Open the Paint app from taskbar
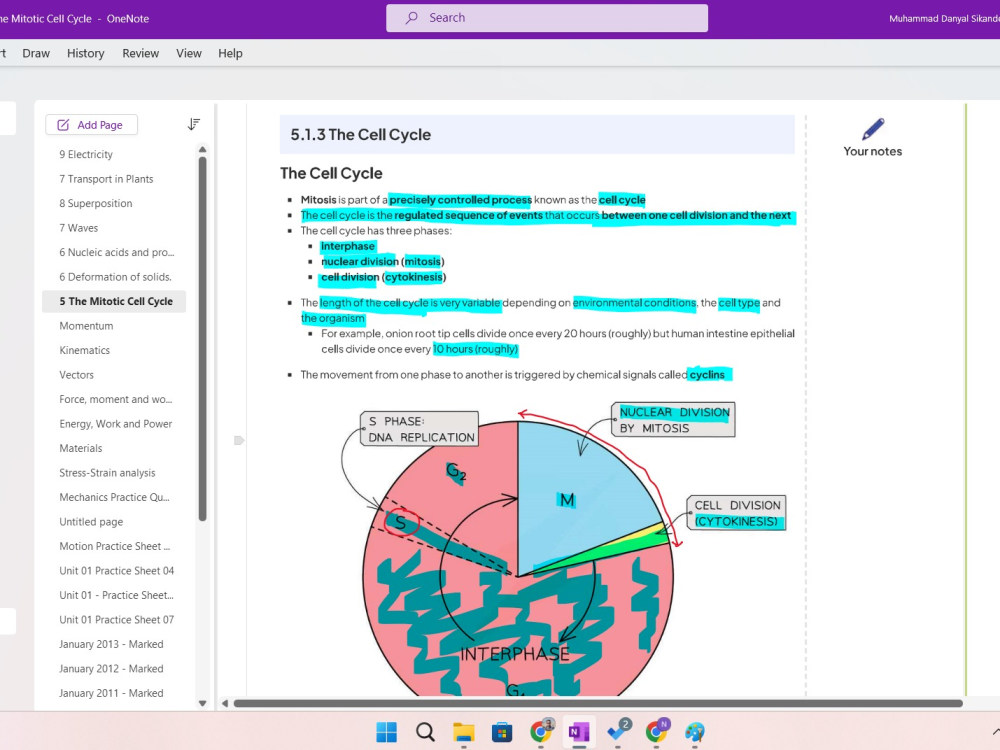The image size is (1000, 750). [x=695, y=732]
